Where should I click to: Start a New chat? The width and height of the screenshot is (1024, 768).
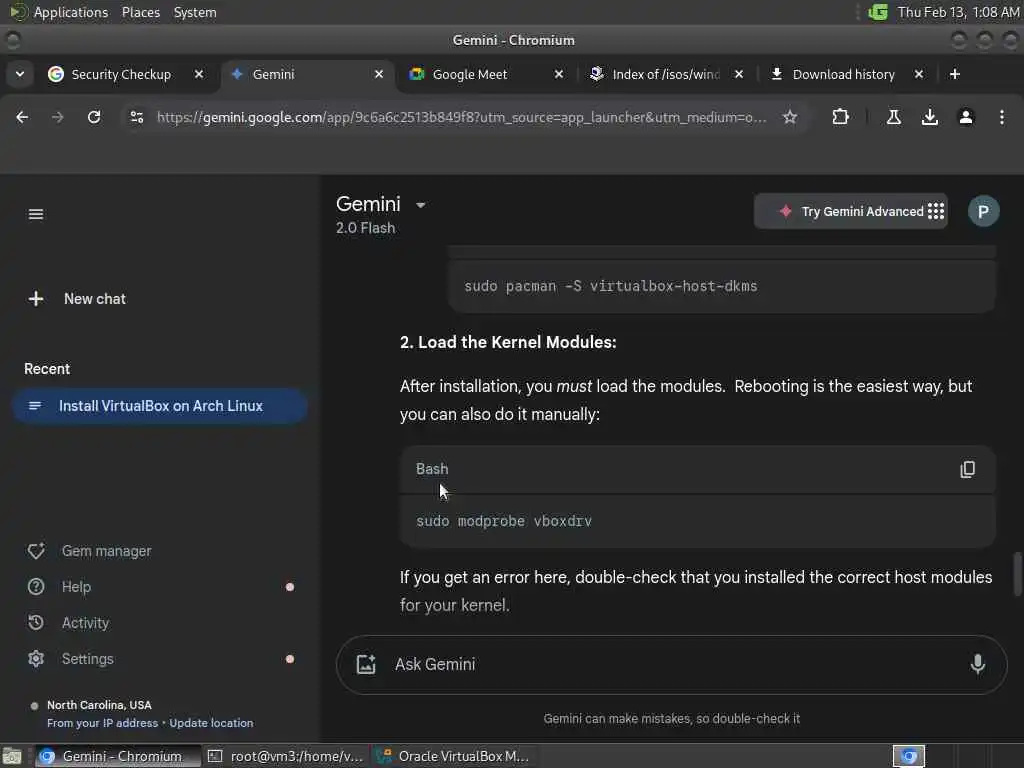click(x=95, y=299)
